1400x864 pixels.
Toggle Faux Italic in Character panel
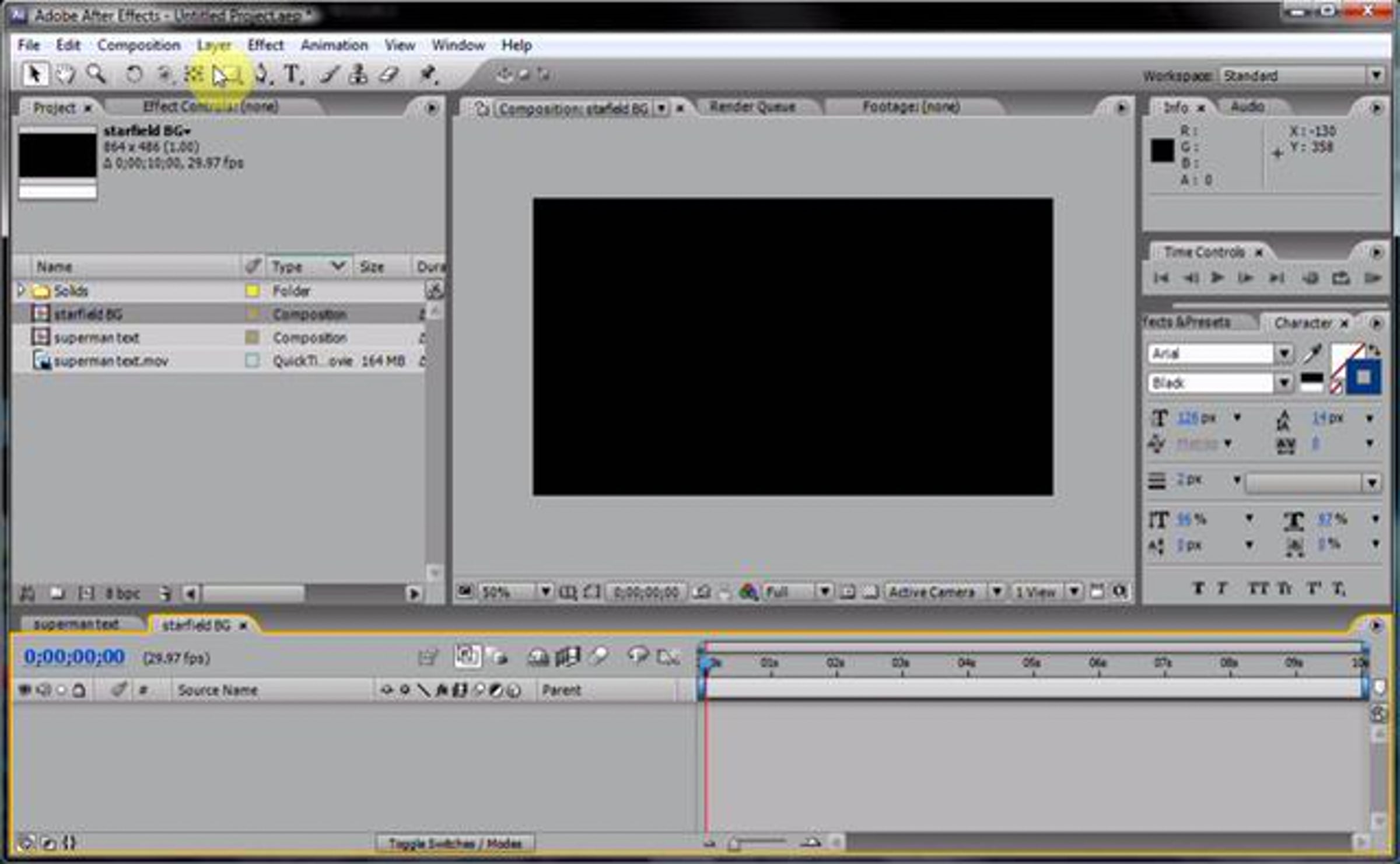(1222, 588)
